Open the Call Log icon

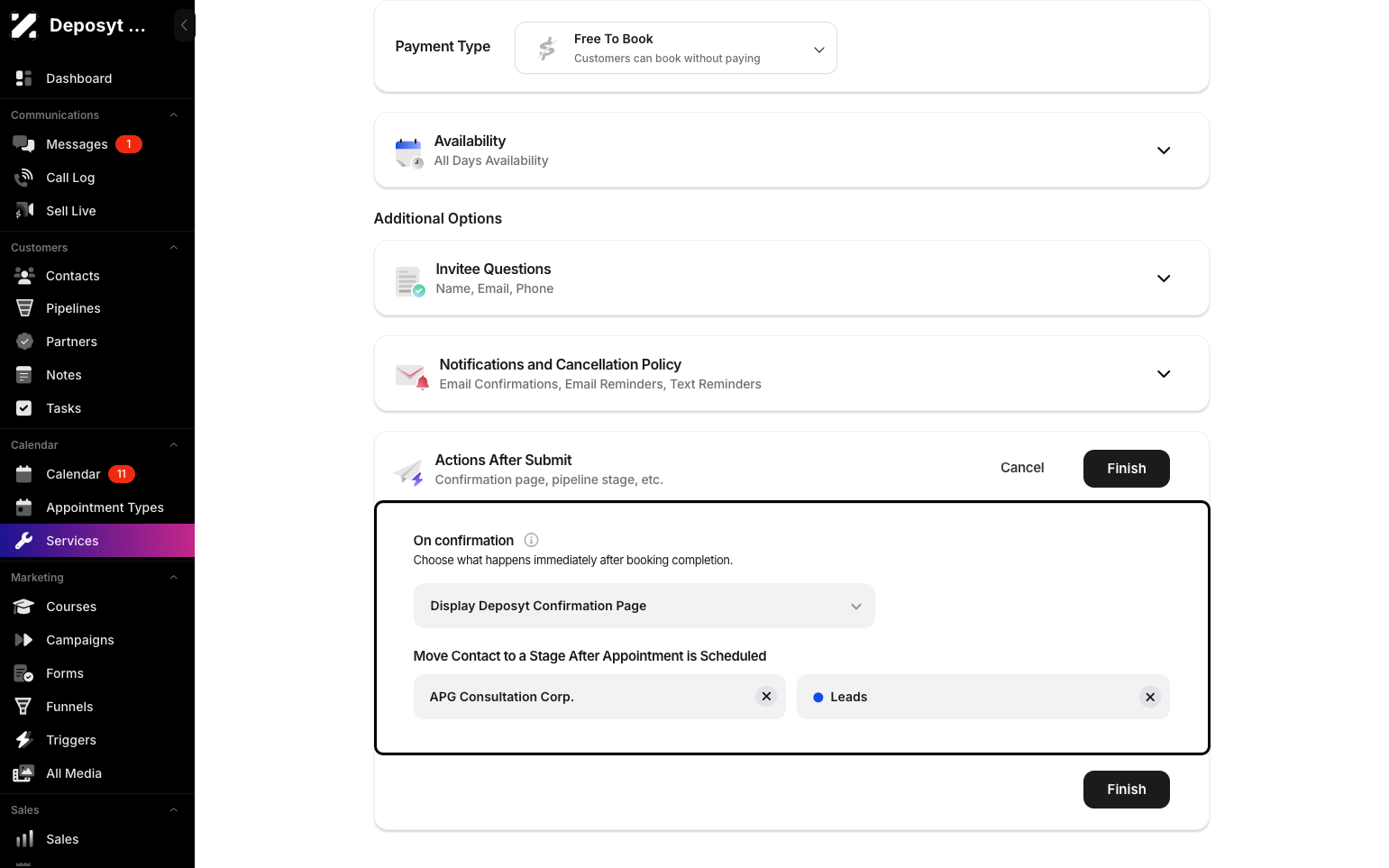coord(24,178)
